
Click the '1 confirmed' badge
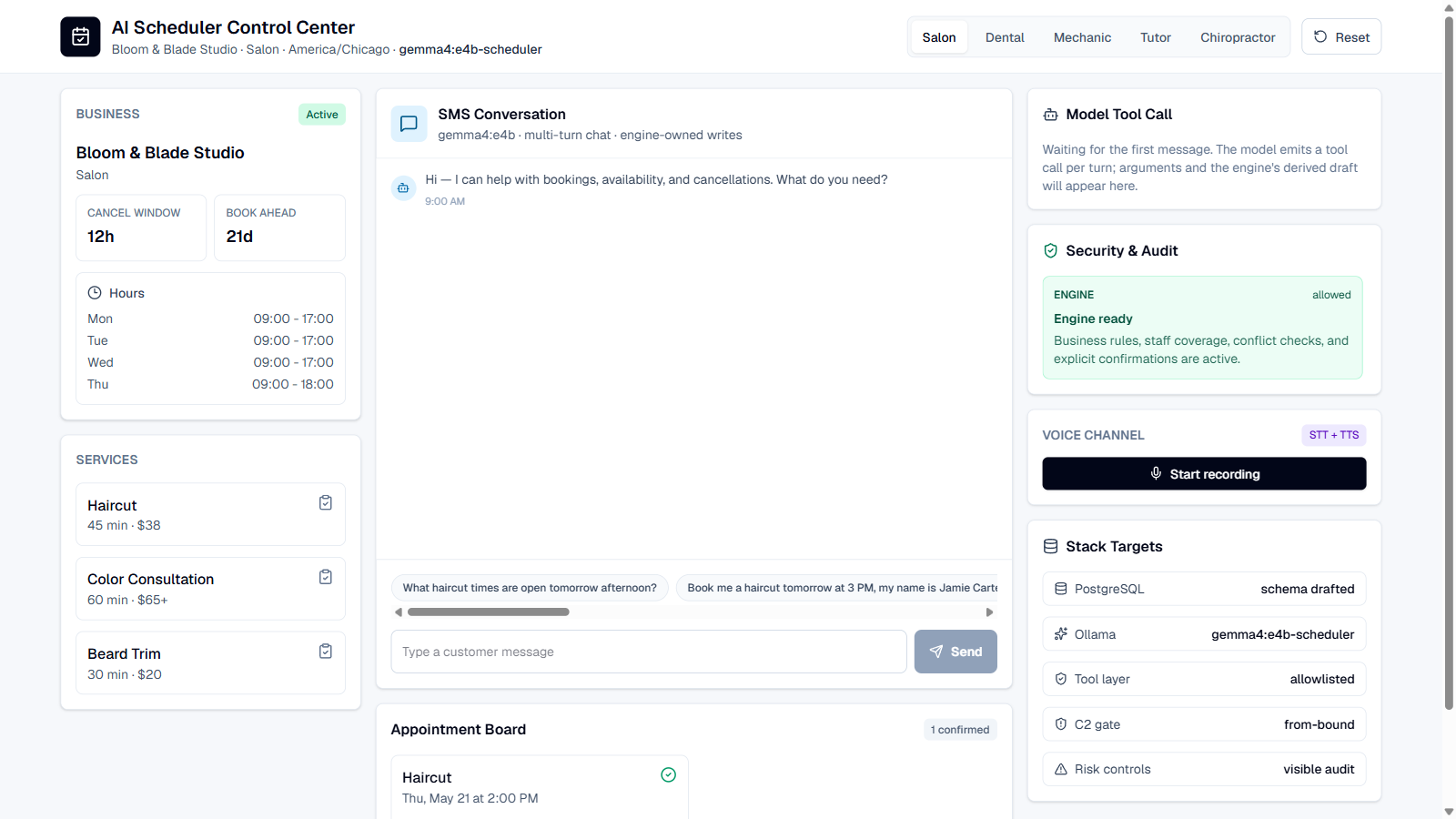click(x=959, y=730)
